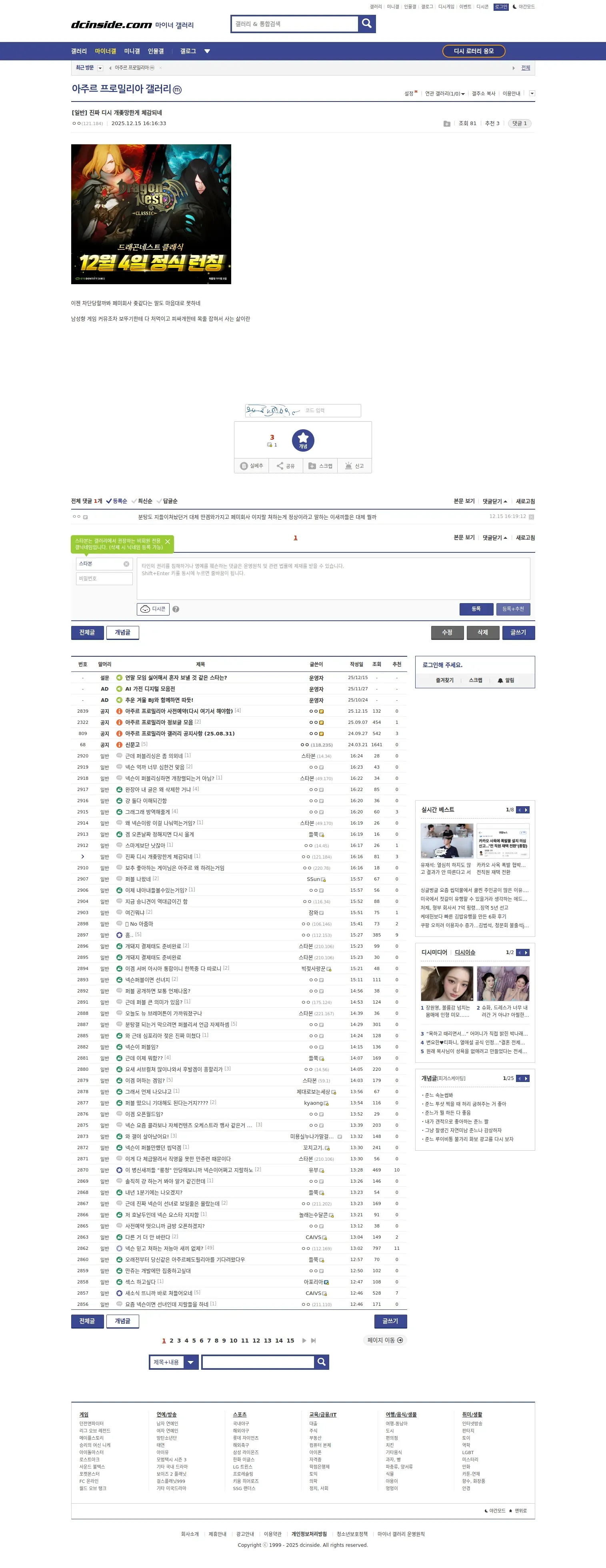
Task: Open small dropdown box after 이용안내
Action: pos(532,94)
